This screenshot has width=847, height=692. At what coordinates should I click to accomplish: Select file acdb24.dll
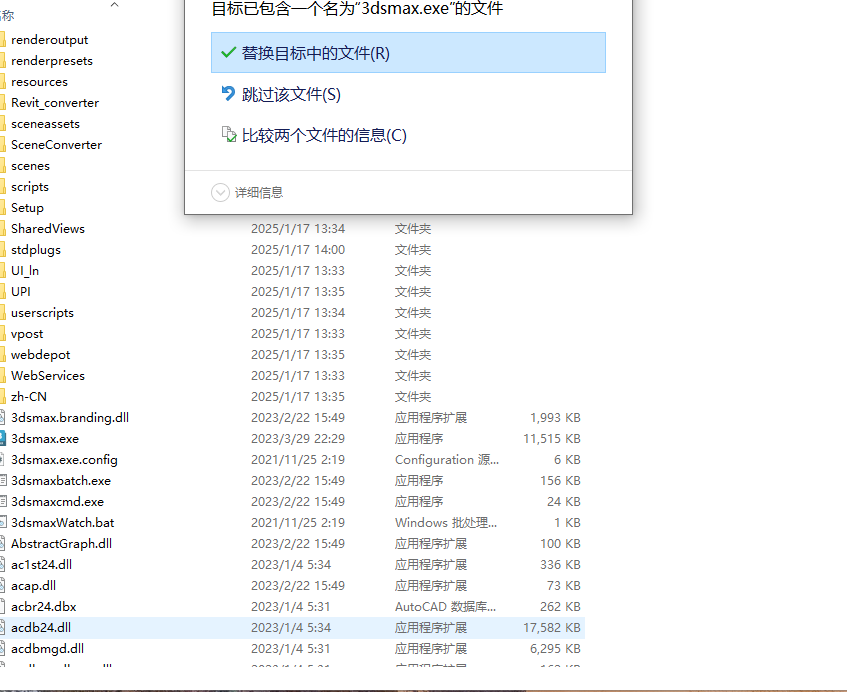pyautogui.click(x=41, y=628)
